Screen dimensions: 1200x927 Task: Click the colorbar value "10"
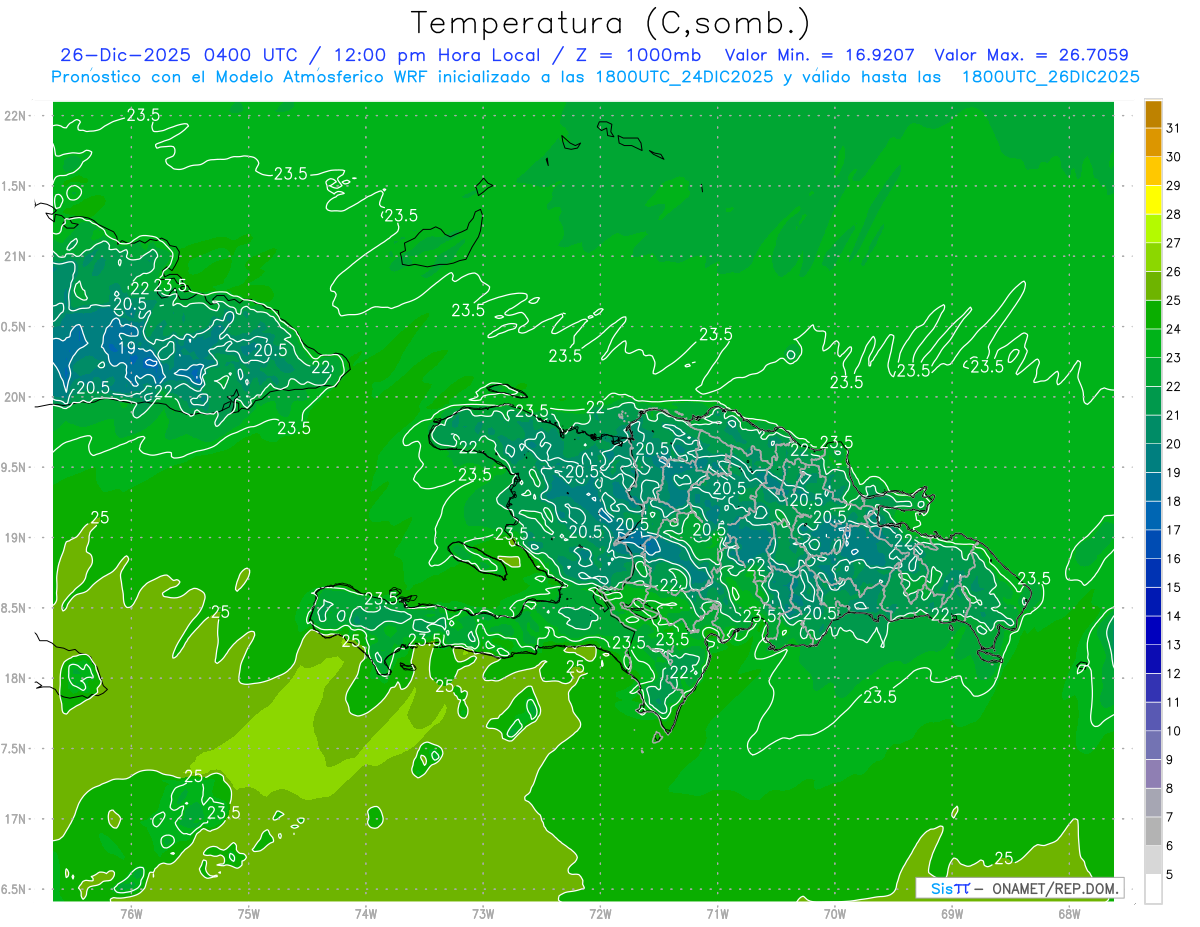tap(1174, 731)
